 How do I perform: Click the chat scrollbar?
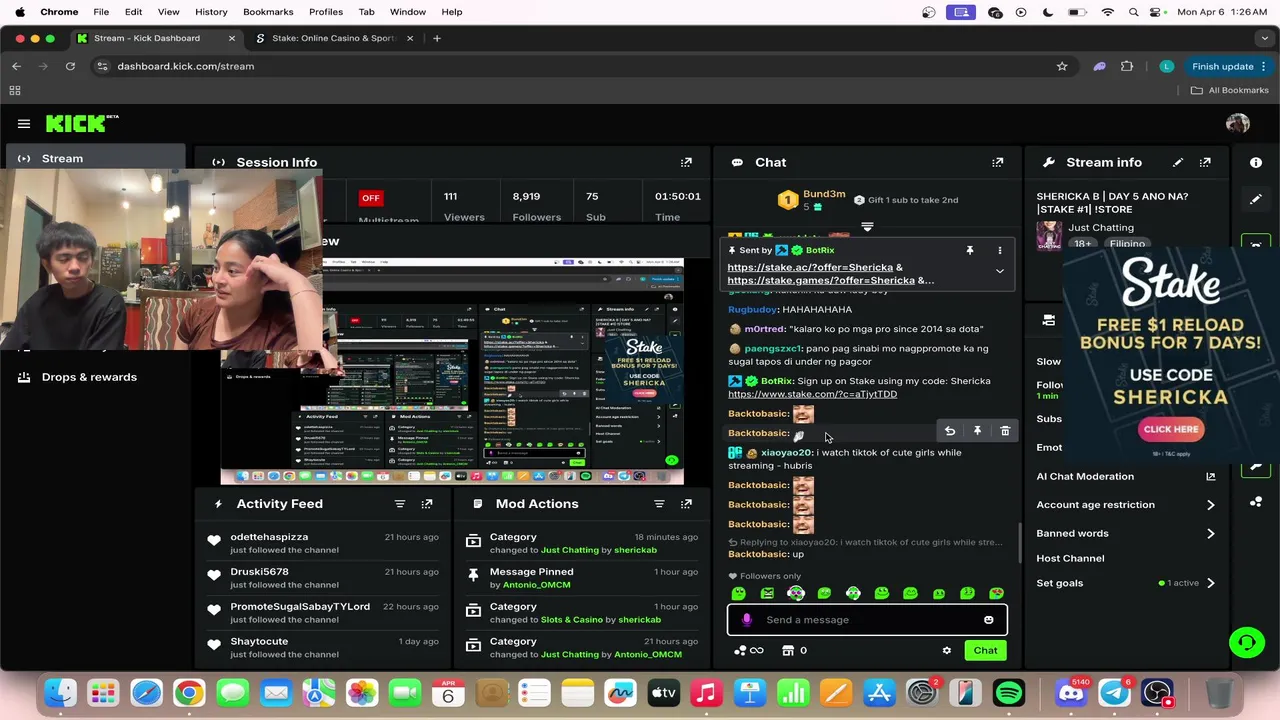click(1019, 543)
